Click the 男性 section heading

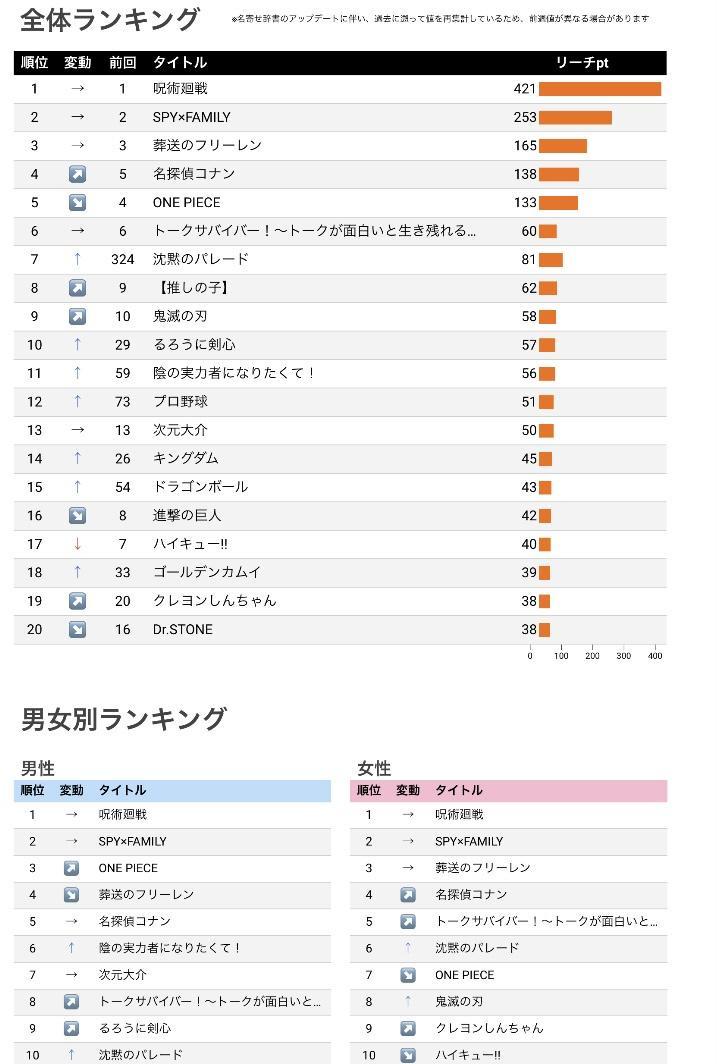point(37,768)
